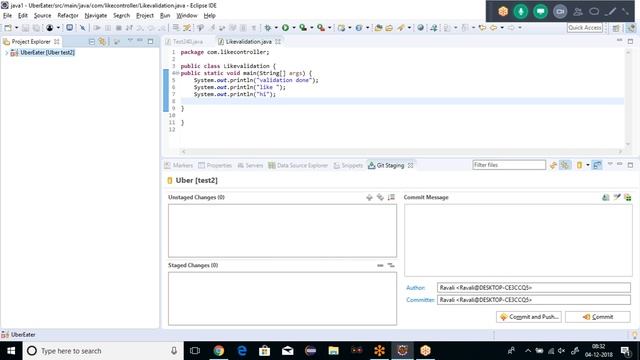Click the Commit button
Screen dimensions: 640x360
click(598, 317)
